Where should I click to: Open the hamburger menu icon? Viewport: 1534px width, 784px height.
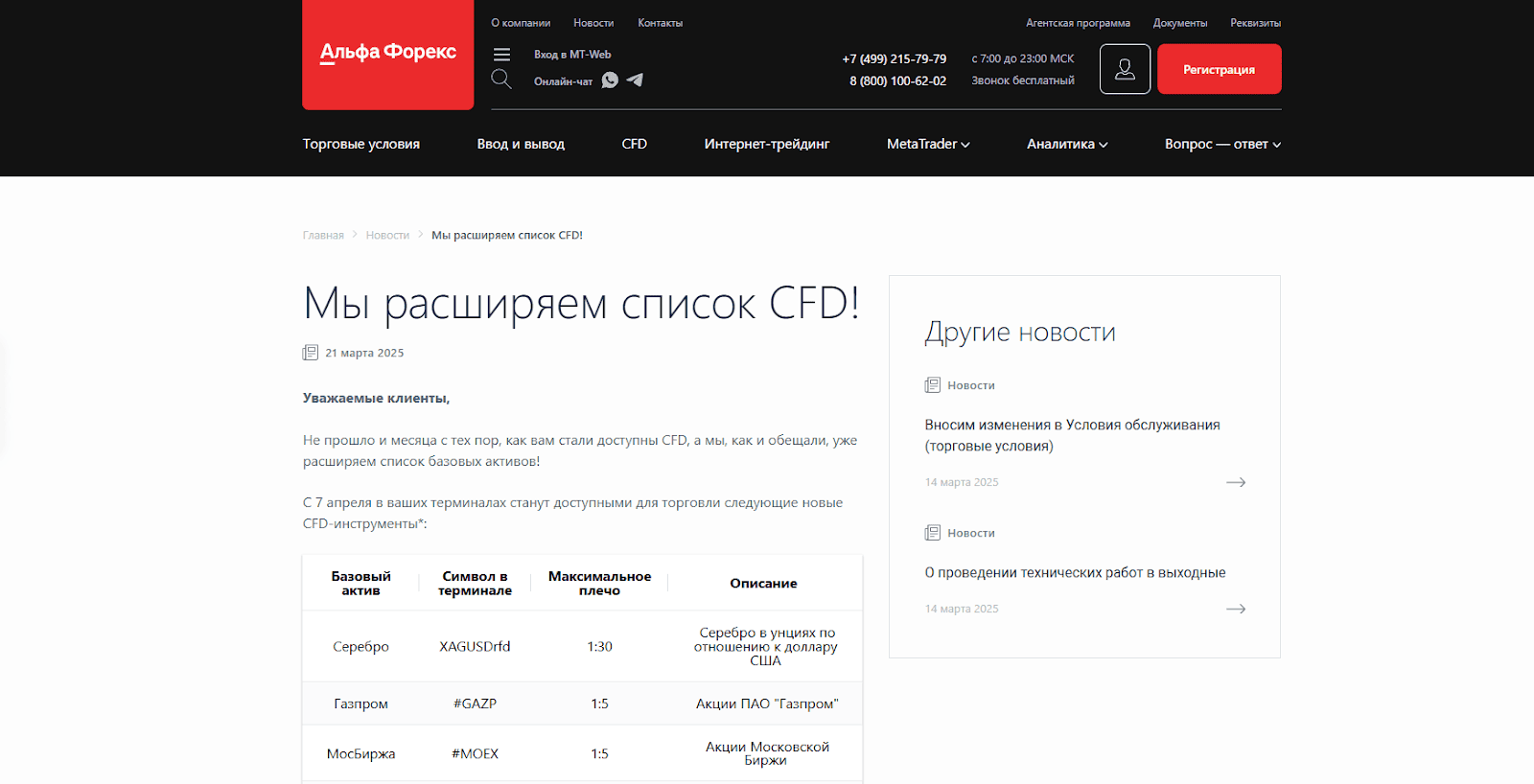[501, 55]
